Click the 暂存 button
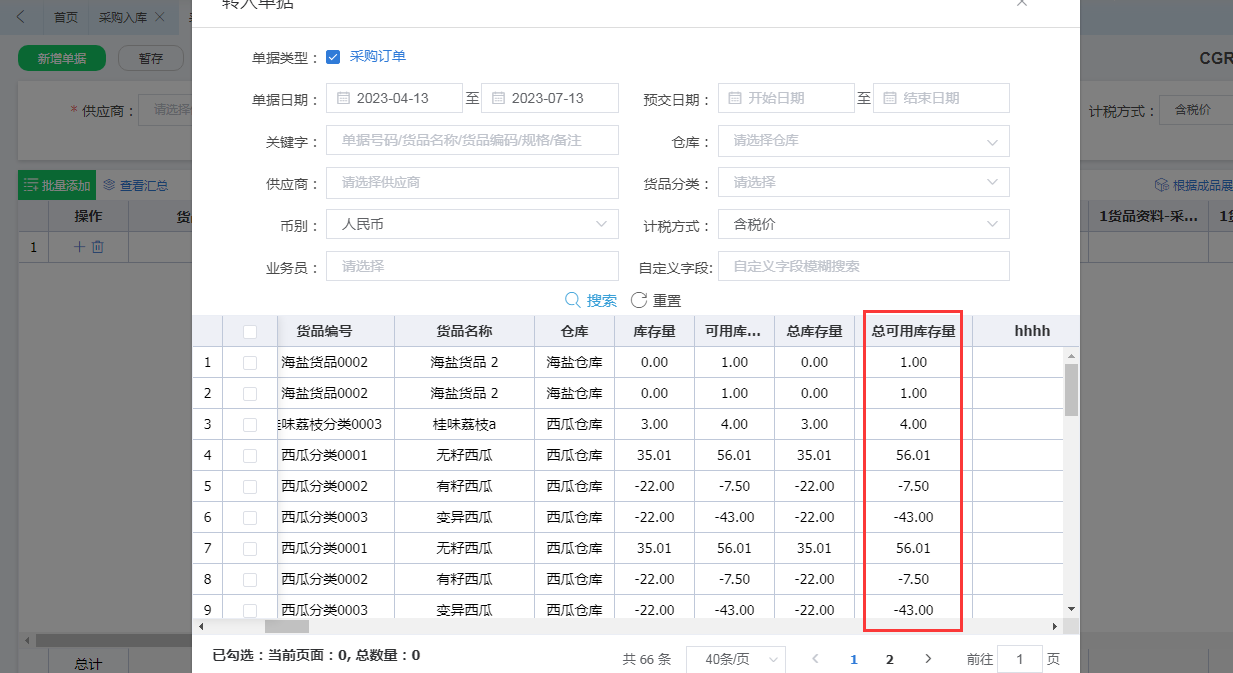1233x673 pixels. point(151,58)
